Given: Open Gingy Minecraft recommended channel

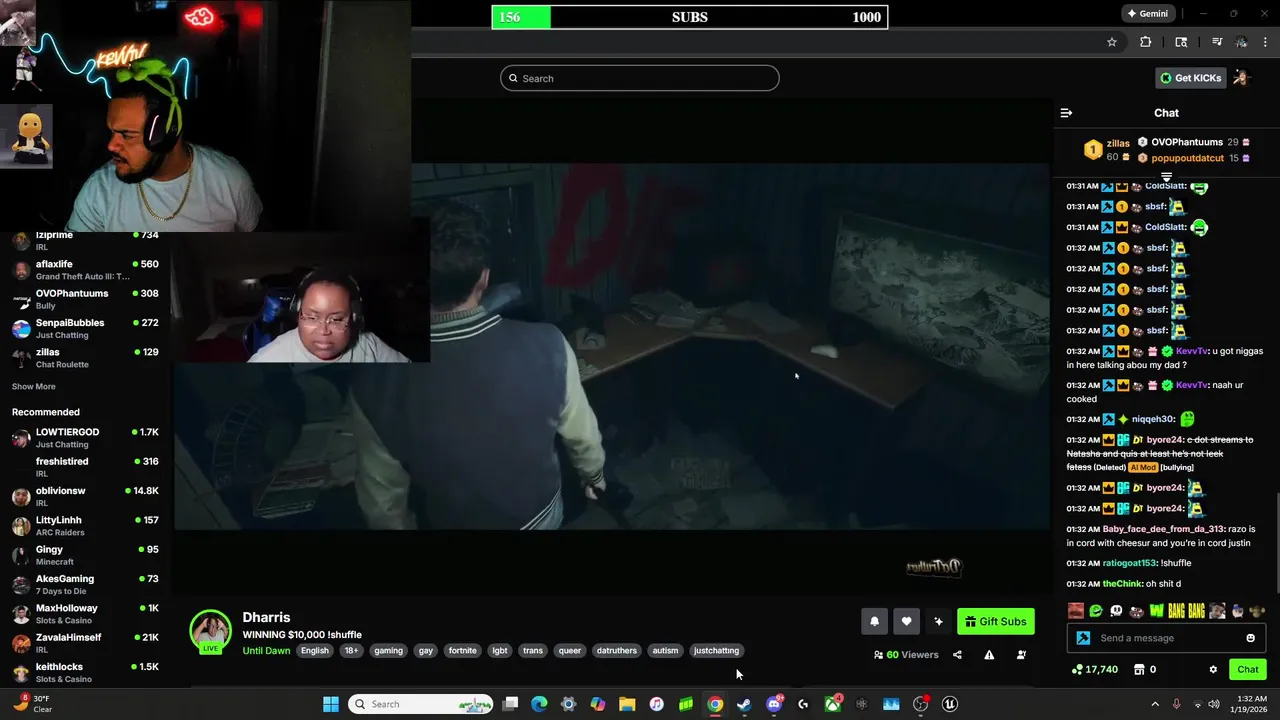Looking at the screenshot, I should pyautogui.click(x=85, y=555).
